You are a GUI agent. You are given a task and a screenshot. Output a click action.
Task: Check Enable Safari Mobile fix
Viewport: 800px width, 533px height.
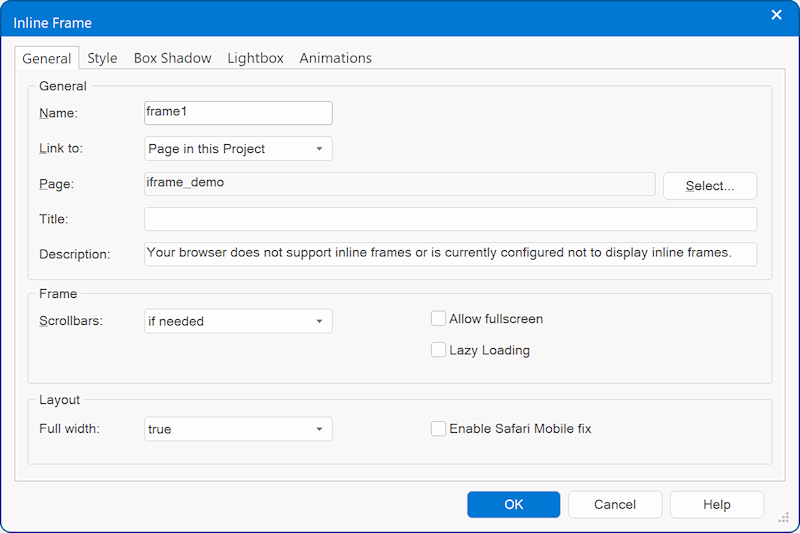[x=438, y=429]
